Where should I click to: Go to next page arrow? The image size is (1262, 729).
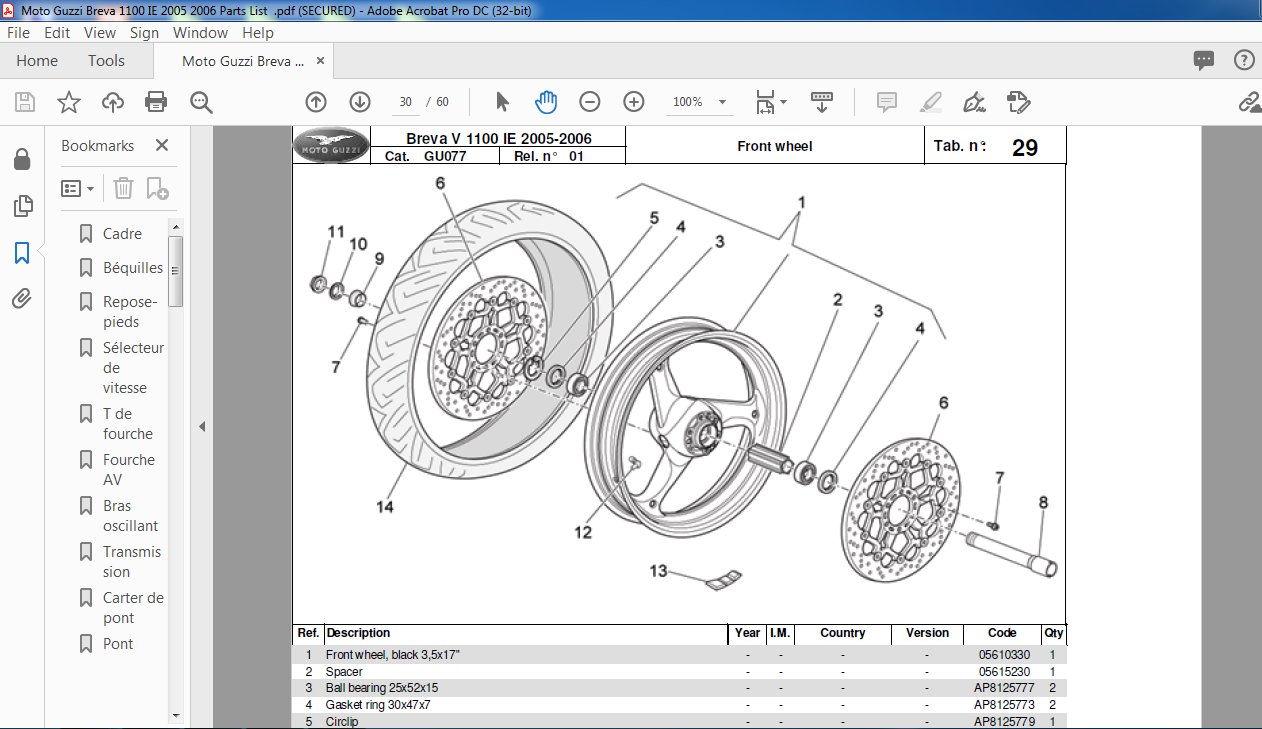(x=360, y=102)
